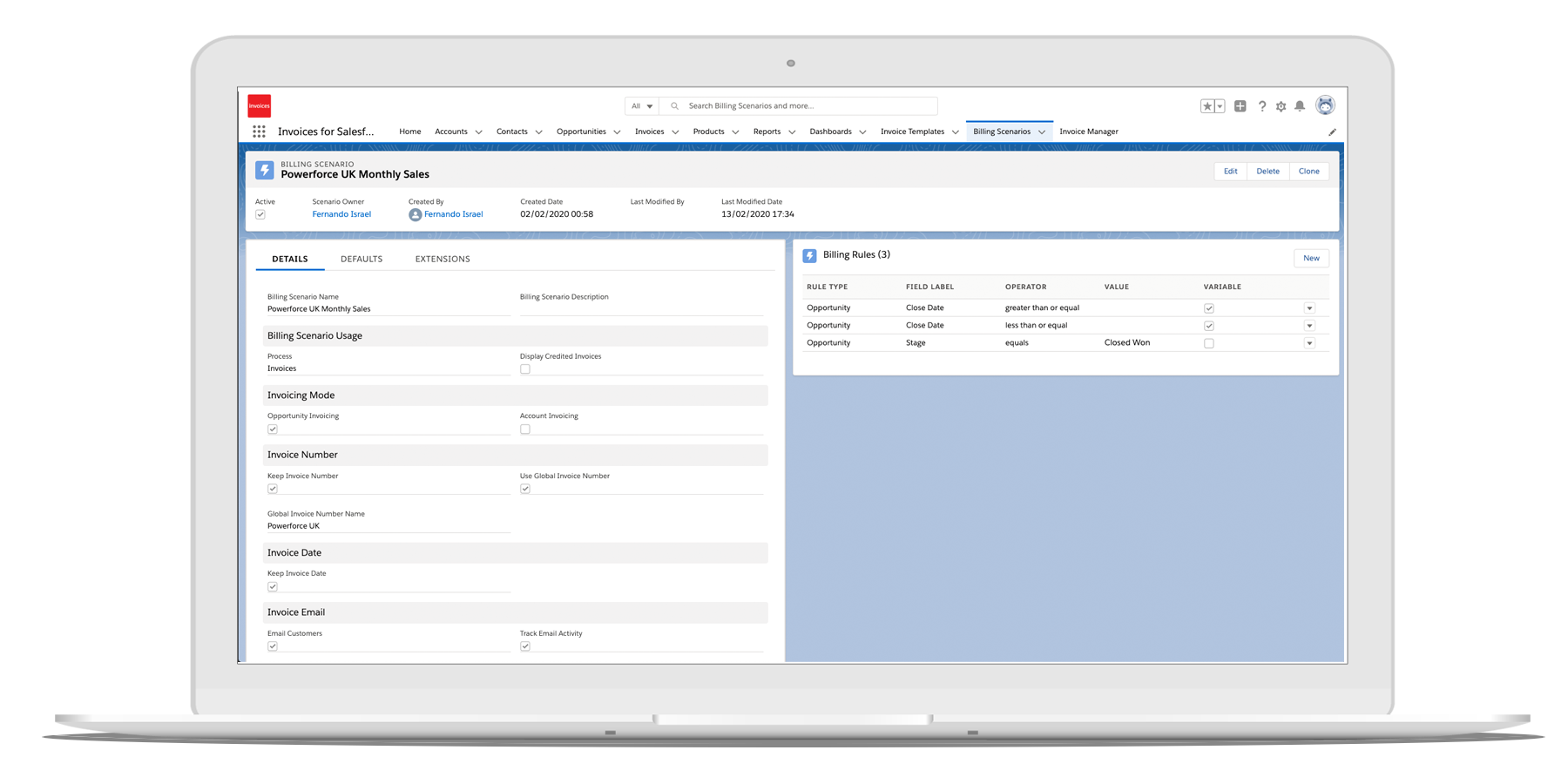Open the user profile avatar
This screenshot has height=784, width=1568.
click(x=1325, y=105)
